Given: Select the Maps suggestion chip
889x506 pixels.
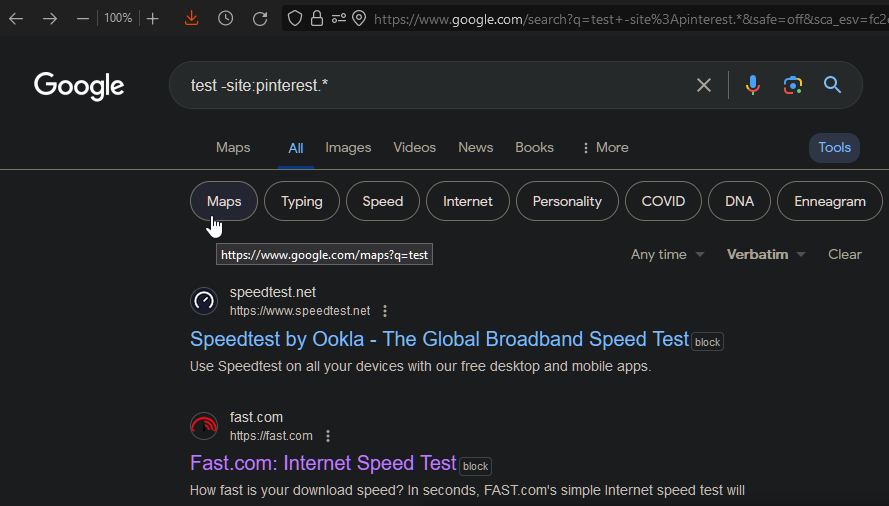Looking at the screenshot, I should tap(224, 201).
